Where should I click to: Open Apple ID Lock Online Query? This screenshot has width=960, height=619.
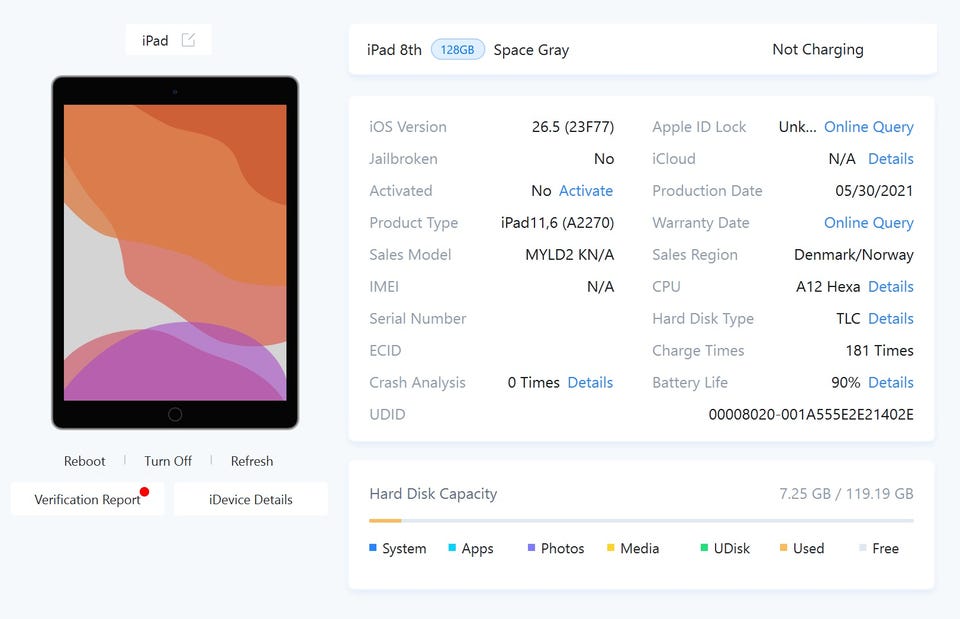click(x=869, y=127)
